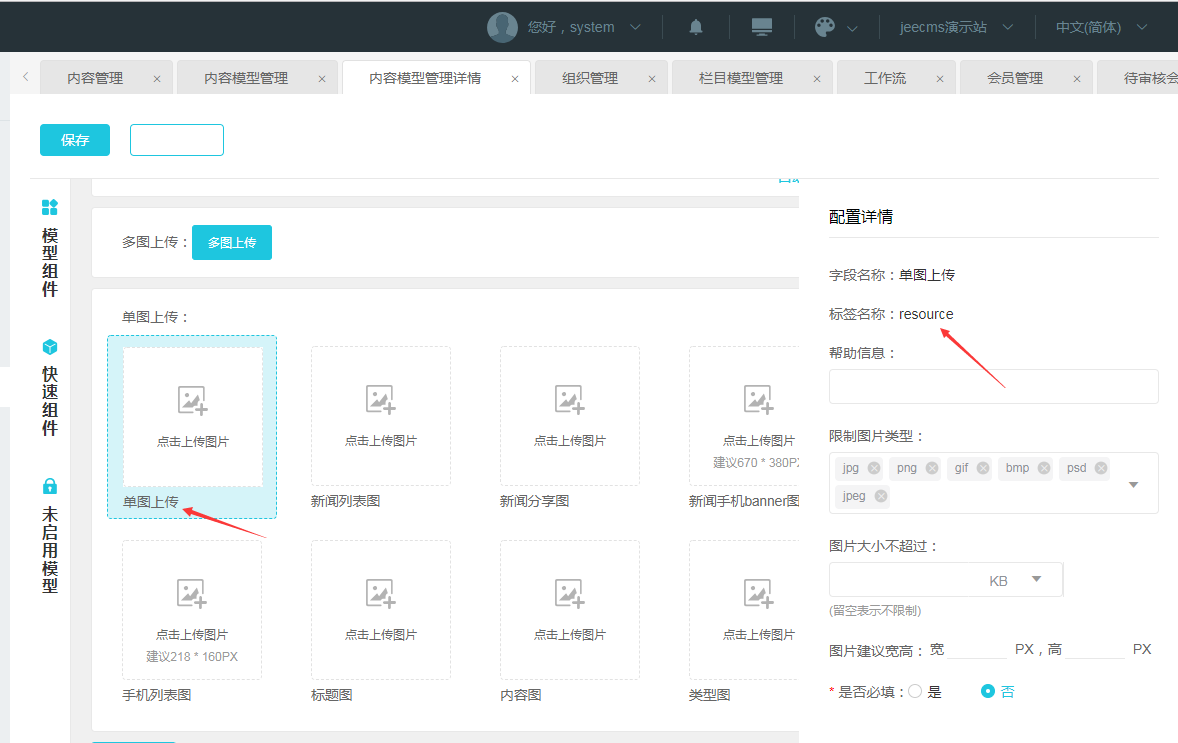
Task: Remove the jpg image type tag
Action: click(874, 468)
